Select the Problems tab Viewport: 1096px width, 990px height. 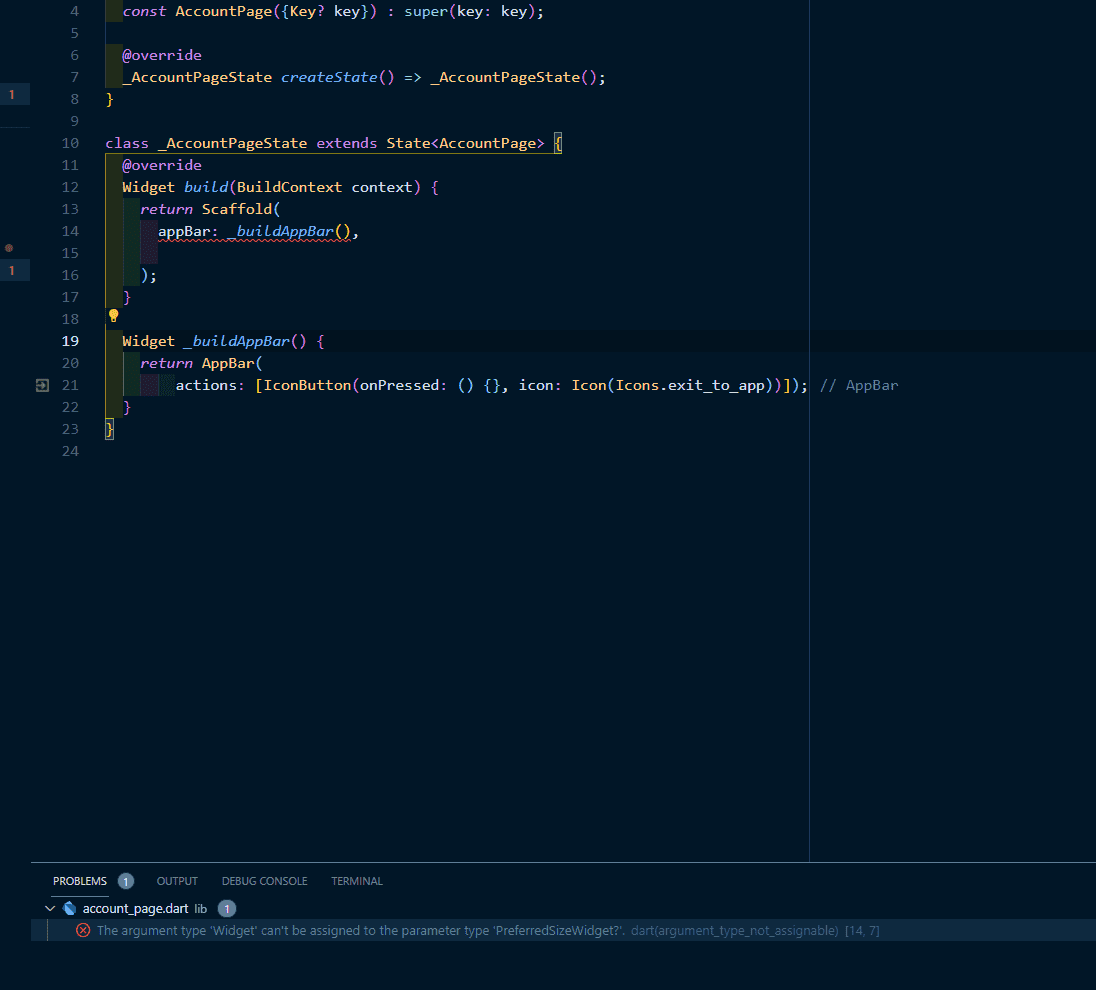[x=80, y=881]
